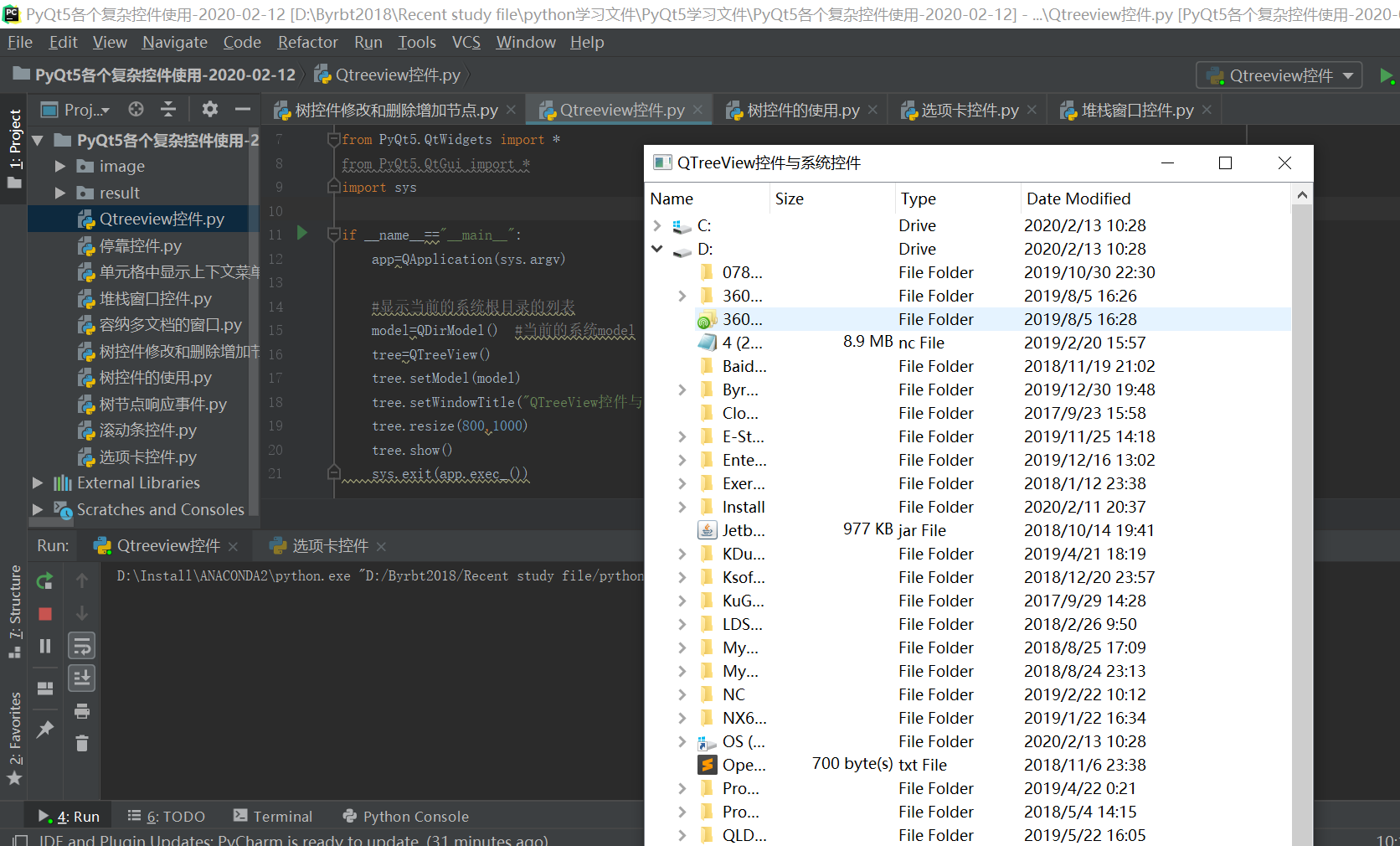
Task: Open the VCS menu
Action: [466, 42]
